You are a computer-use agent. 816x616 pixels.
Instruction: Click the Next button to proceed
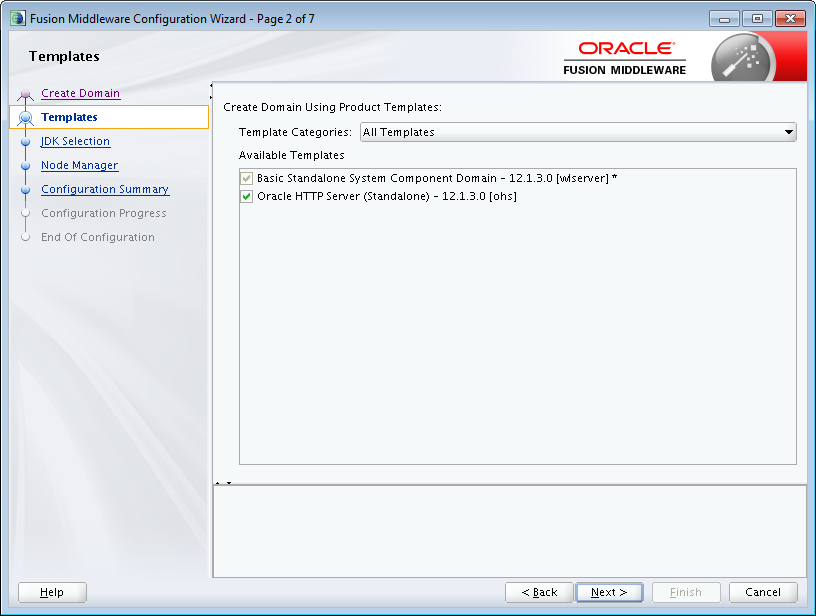tap(609, 592)
